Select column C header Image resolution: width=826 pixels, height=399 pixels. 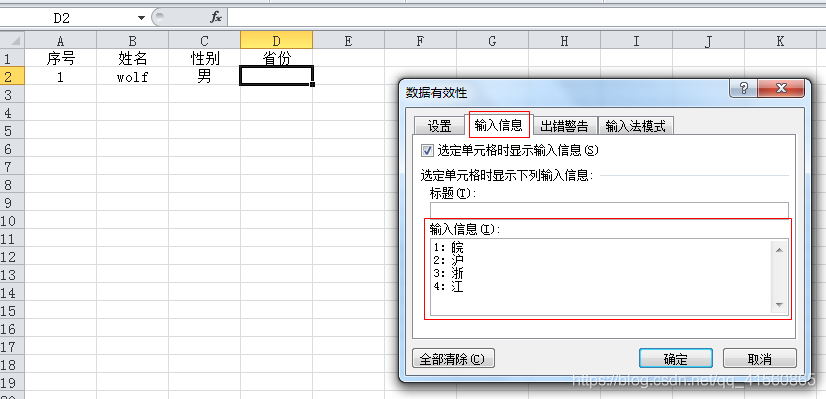coord(204,41)
